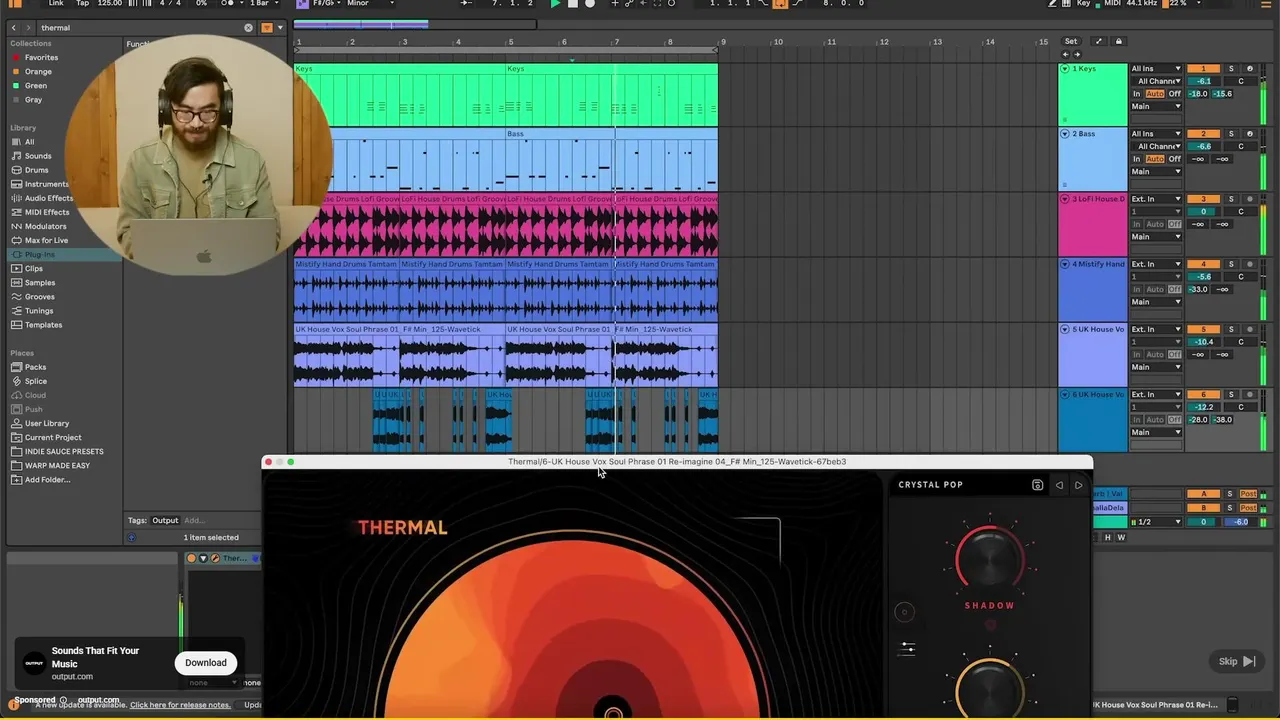The width and height of the screenshot is (1280, 720).
Task: Go to next preset in Thermal
Action: tap(1078, 485)
